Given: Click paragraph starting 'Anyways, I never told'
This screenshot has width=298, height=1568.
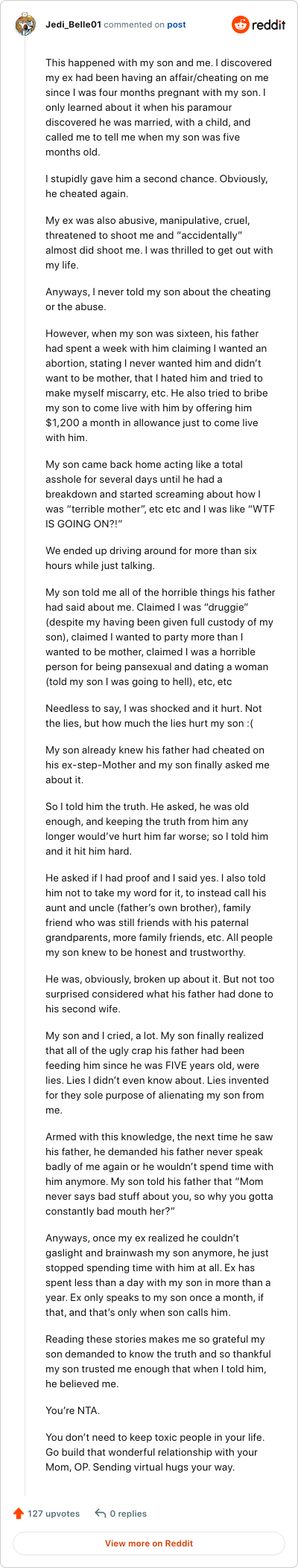Looking at the screenshot, I should [158, 300].
